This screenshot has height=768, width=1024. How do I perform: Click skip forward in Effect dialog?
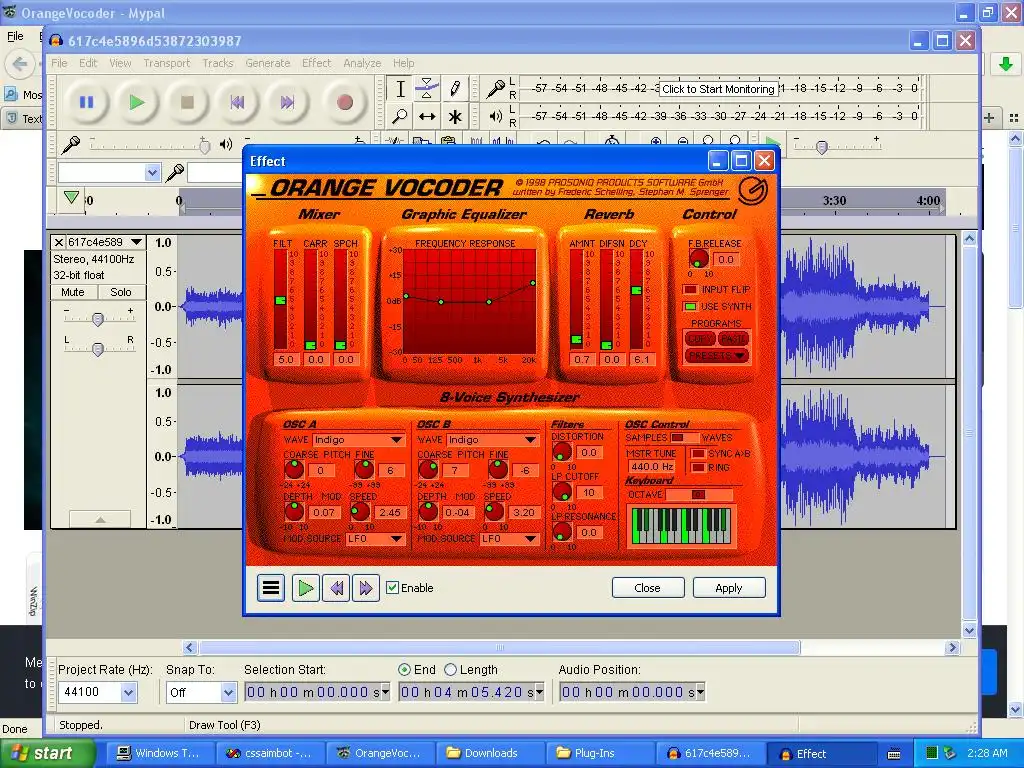365,588
